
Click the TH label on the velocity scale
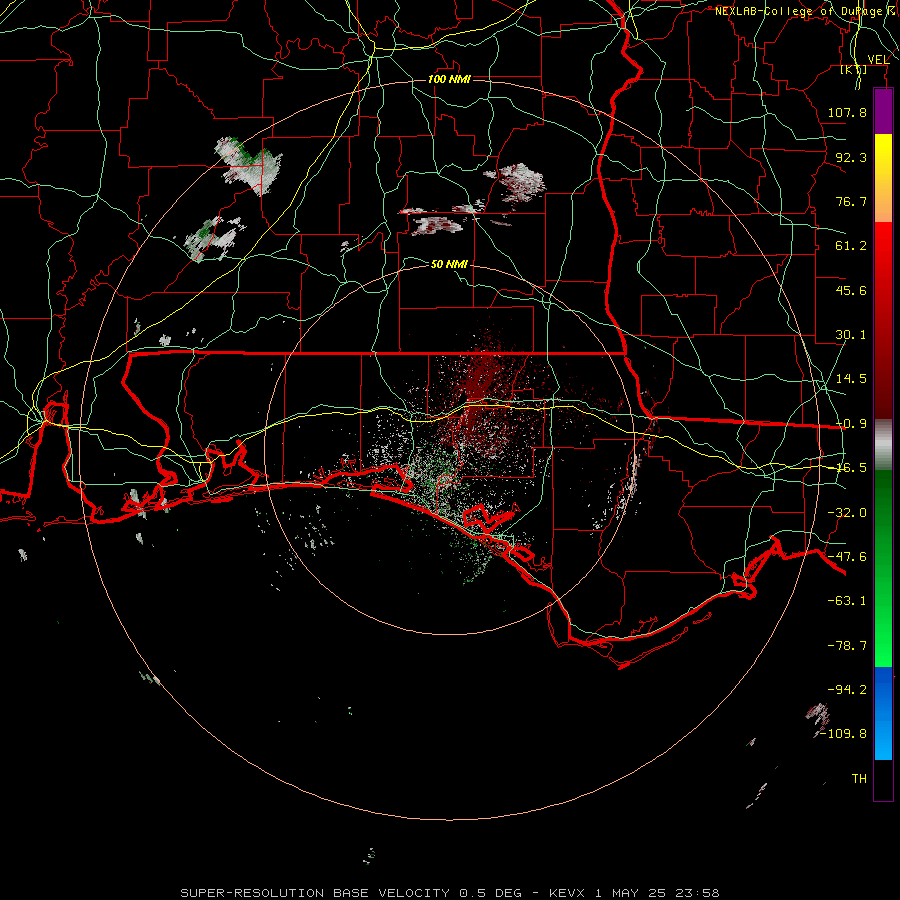click(x=859, y=779)
